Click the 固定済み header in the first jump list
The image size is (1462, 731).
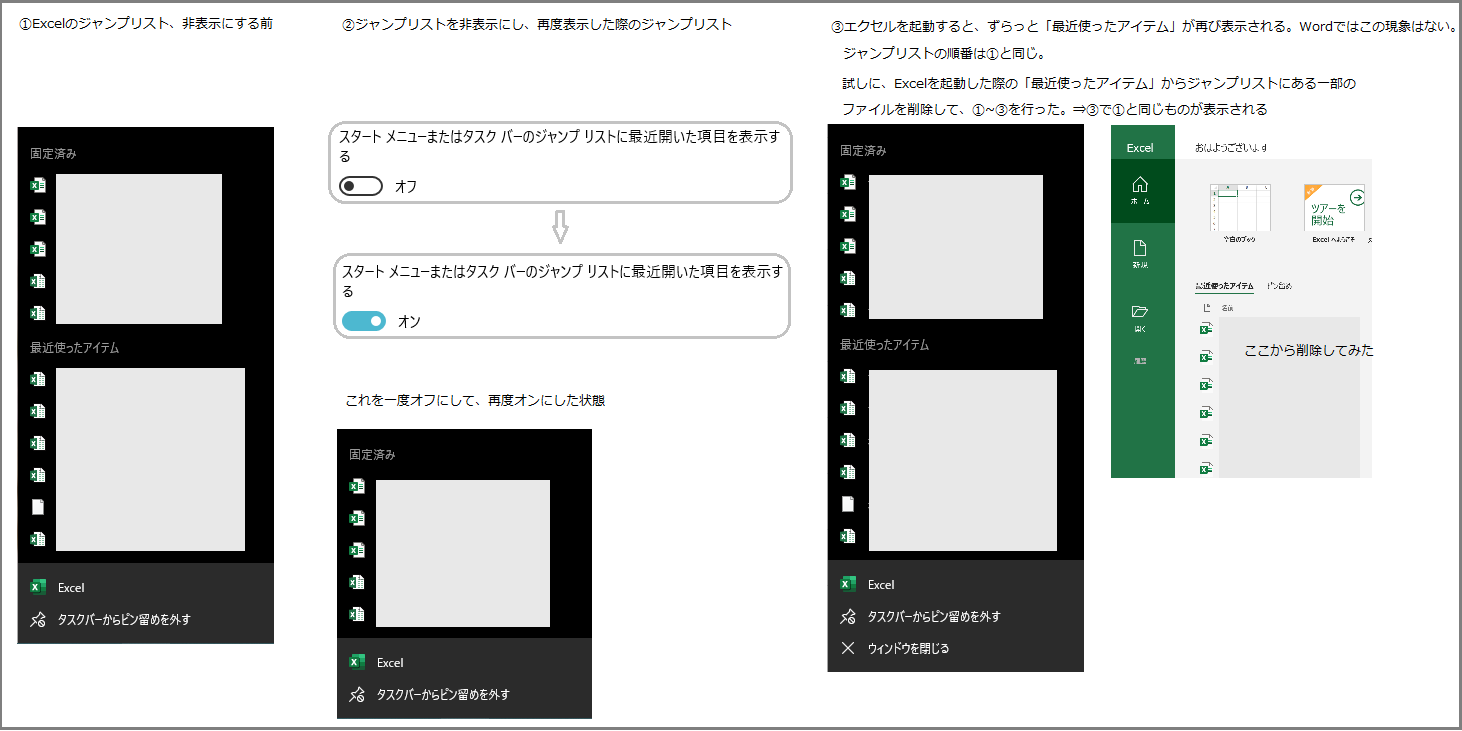pyautogui.click(x=53, y=154)
